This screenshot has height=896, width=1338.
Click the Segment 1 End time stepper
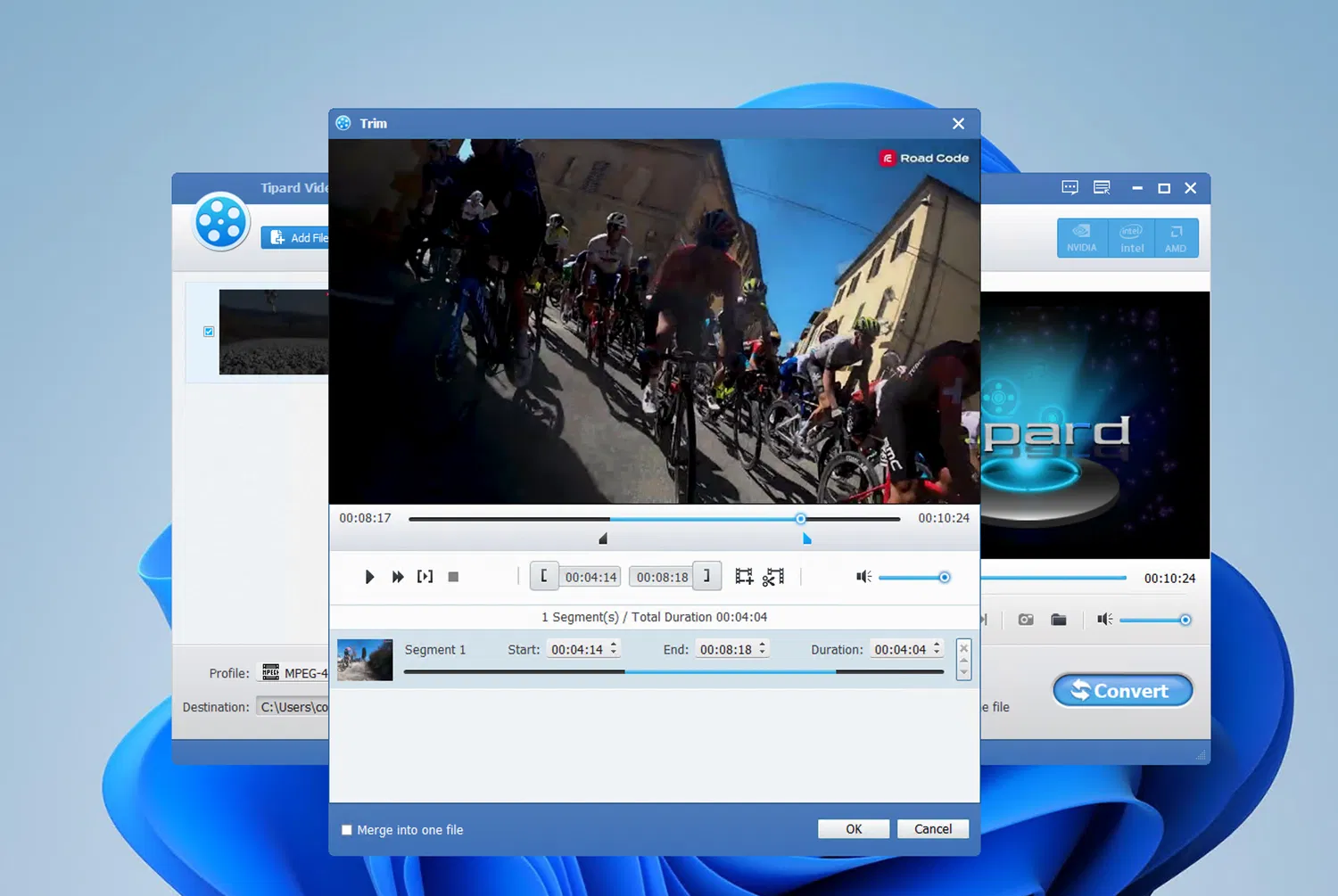(x=763, y=649)
